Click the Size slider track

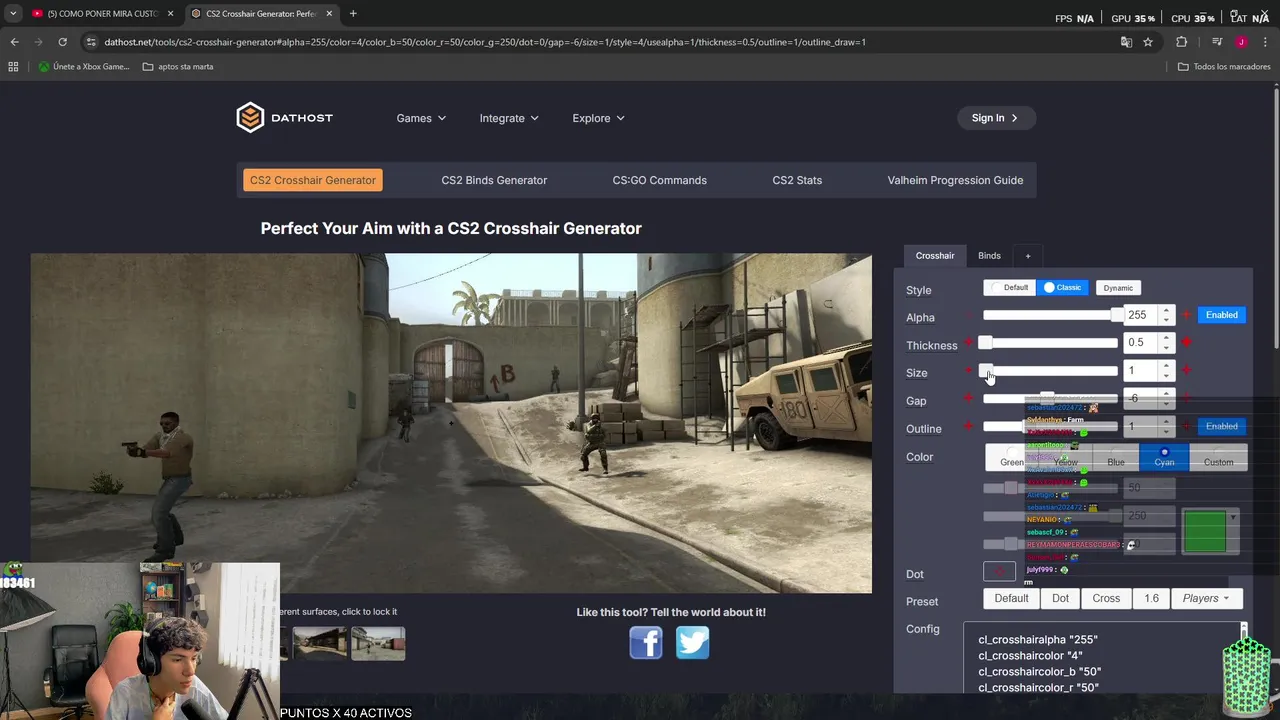point(1050,371)
